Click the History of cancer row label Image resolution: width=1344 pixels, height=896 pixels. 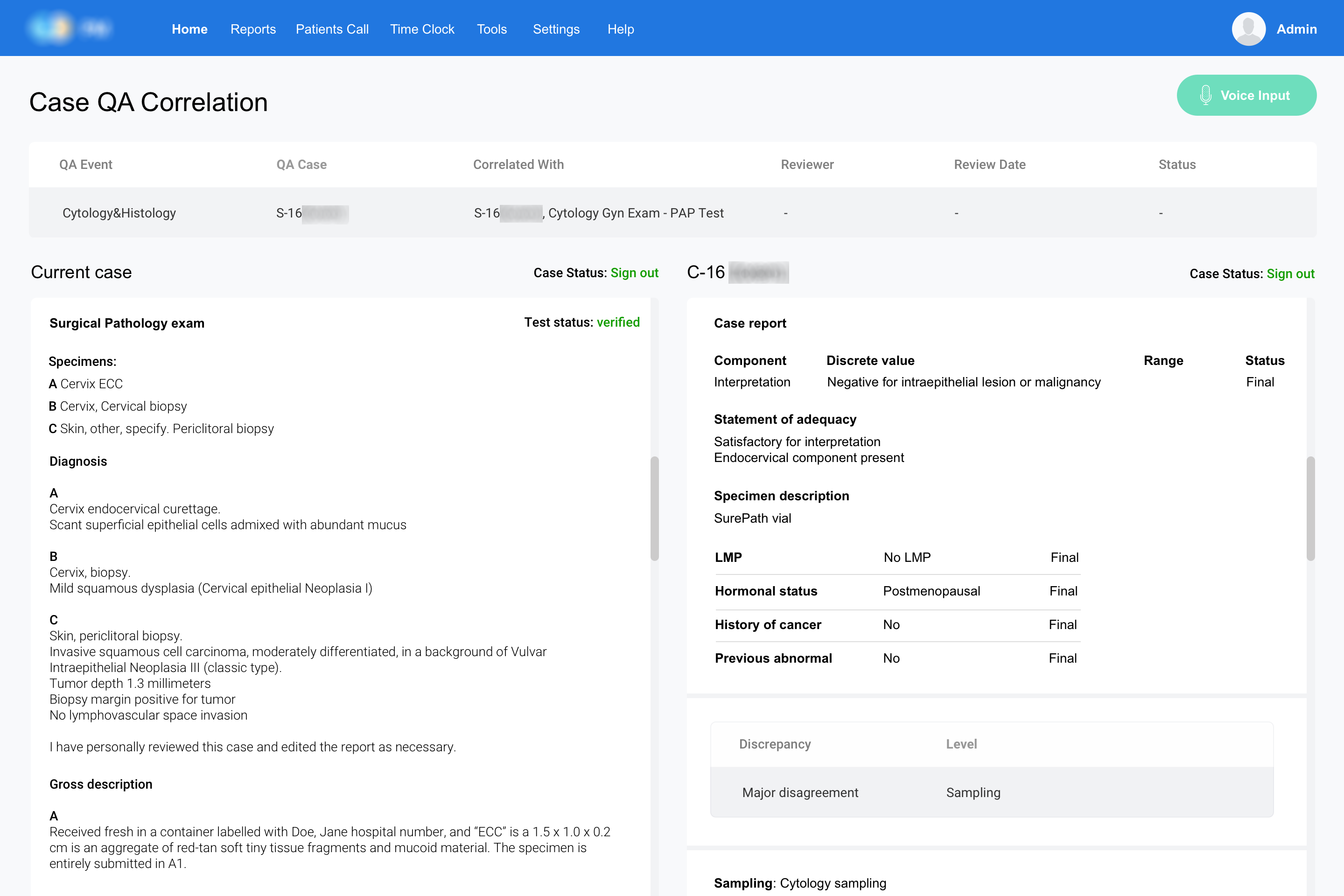tap(768, 625)
